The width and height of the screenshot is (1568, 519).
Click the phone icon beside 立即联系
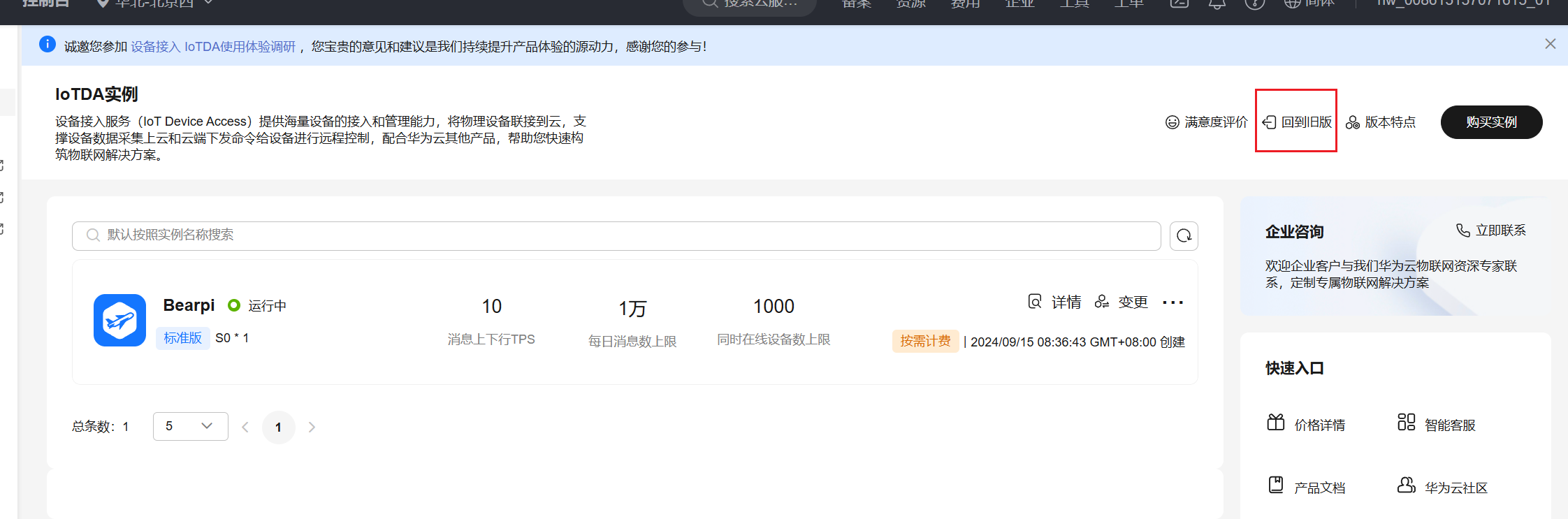click(x=1462, y=231)
